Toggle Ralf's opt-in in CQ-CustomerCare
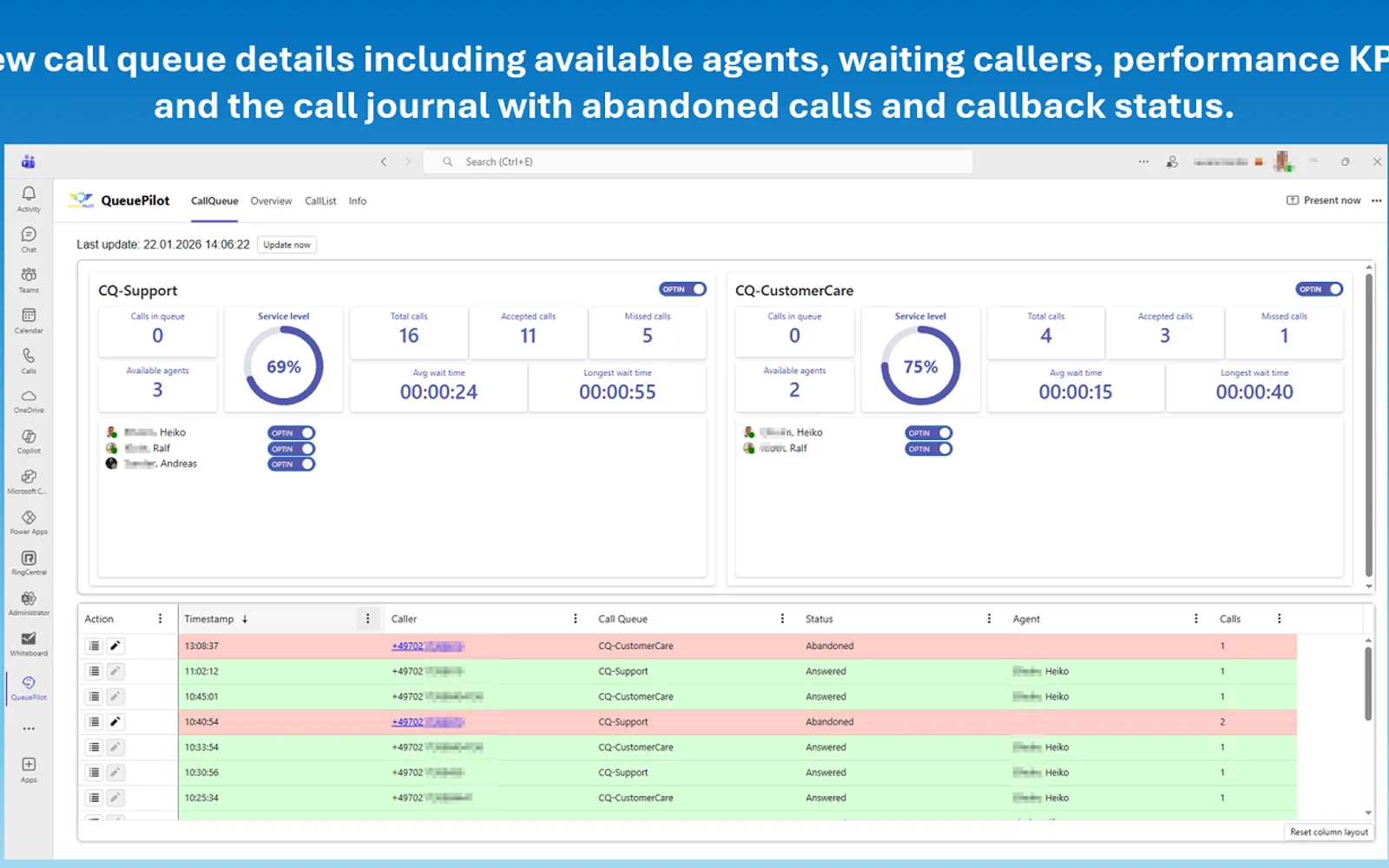 tap(929, 449)
